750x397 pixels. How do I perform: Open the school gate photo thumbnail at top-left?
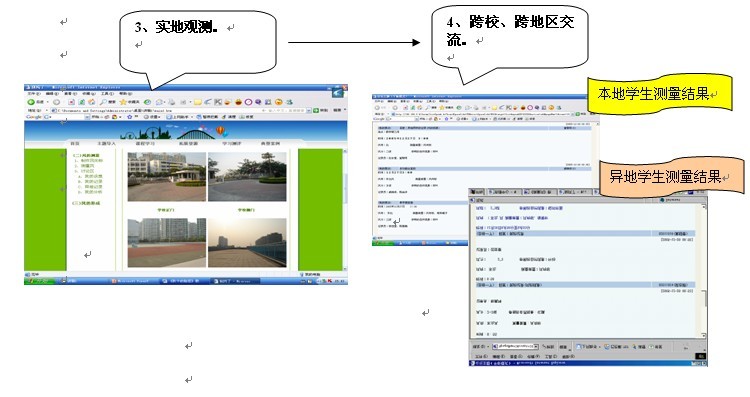tap(166, 177)
